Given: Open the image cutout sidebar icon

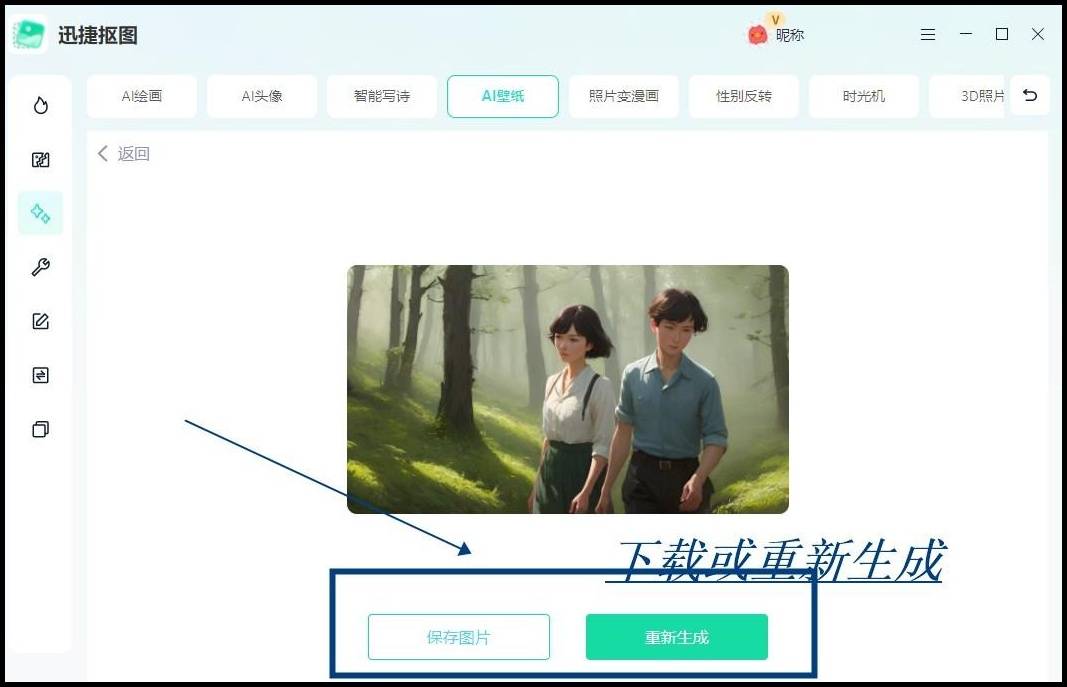Looking at the screenshot, I should (40, 160).
